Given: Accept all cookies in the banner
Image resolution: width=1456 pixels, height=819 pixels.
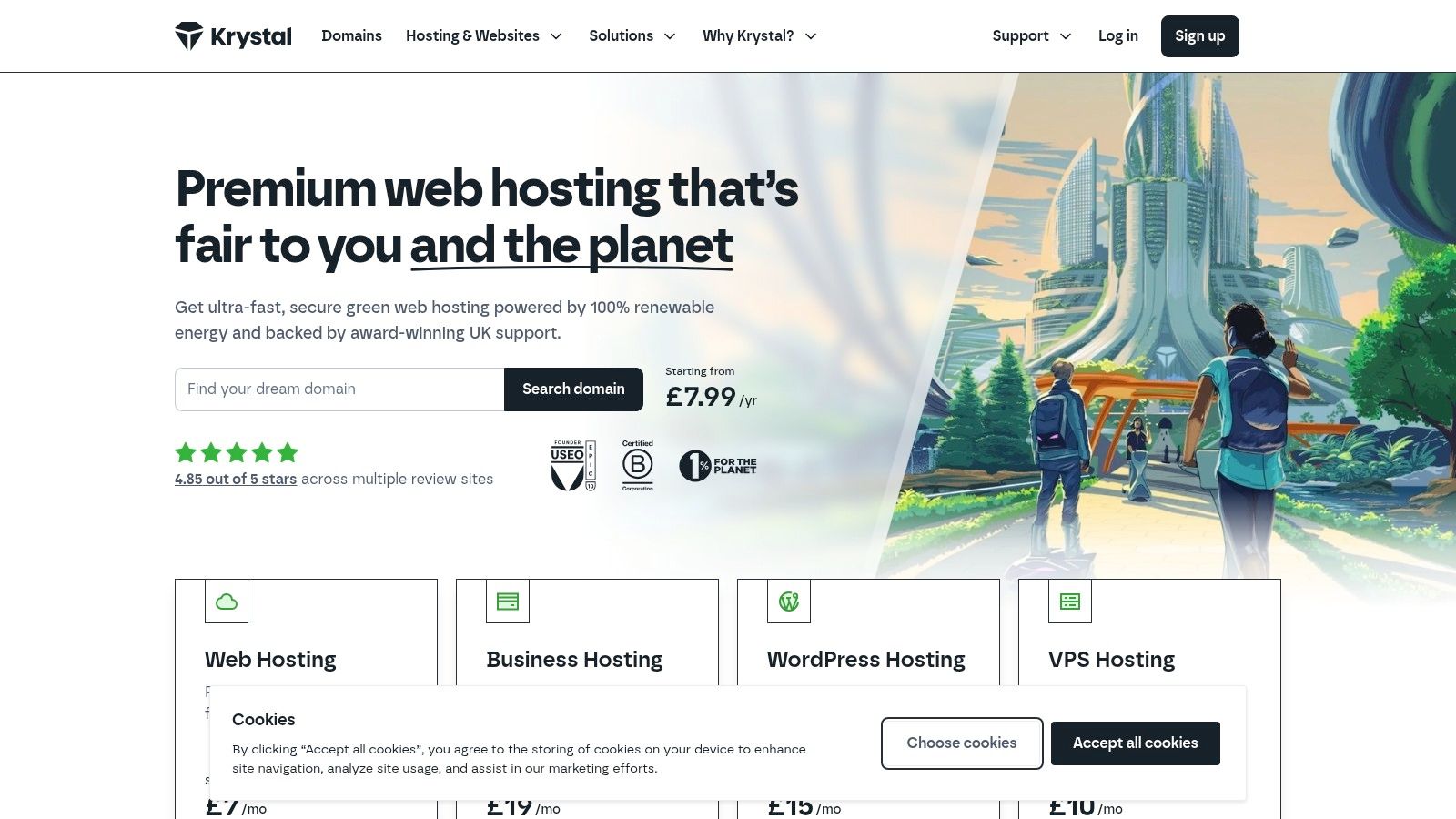Looking at the screenshot, I should [x=1135, y=743].
